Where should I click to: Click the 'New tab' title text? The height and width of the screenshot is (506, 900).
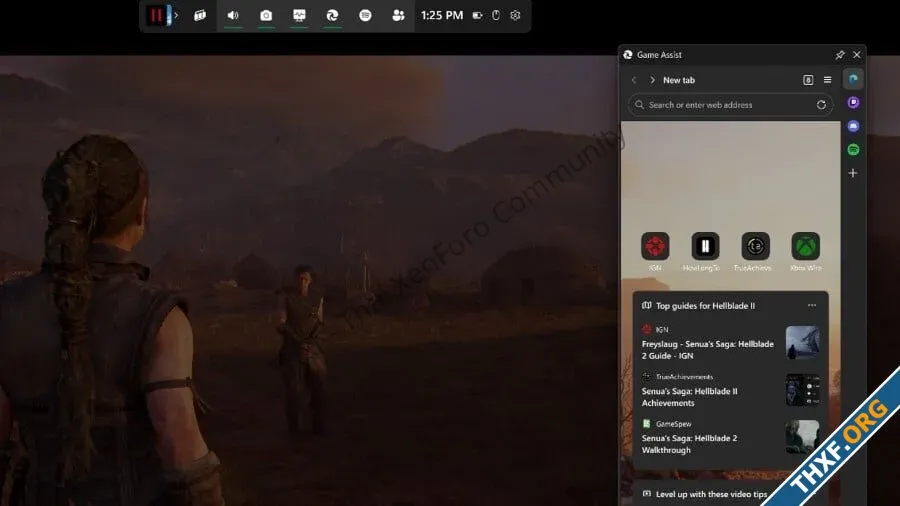point(679,80)
